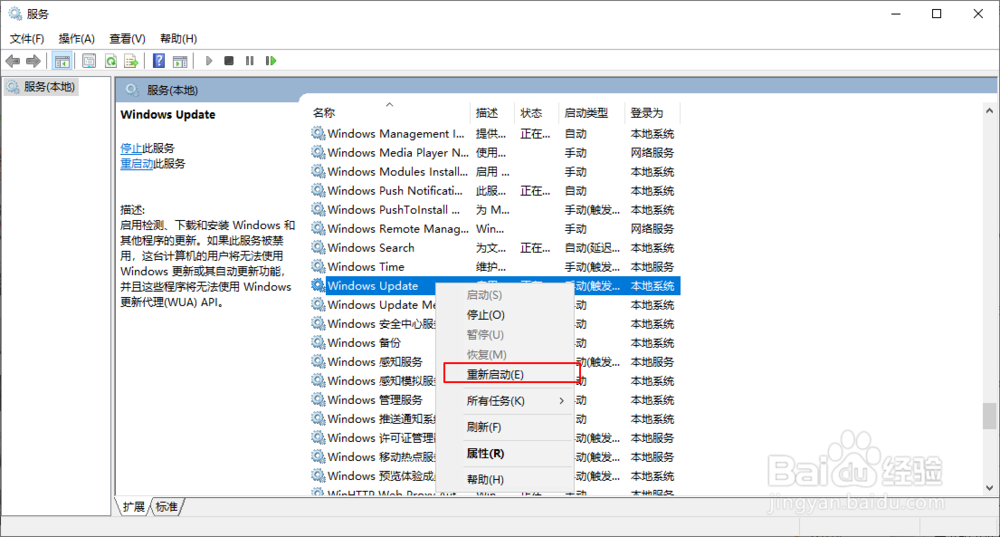Select Windows Modules Installer row
The image size is (1000, 537).
click(x=496, y=172)
